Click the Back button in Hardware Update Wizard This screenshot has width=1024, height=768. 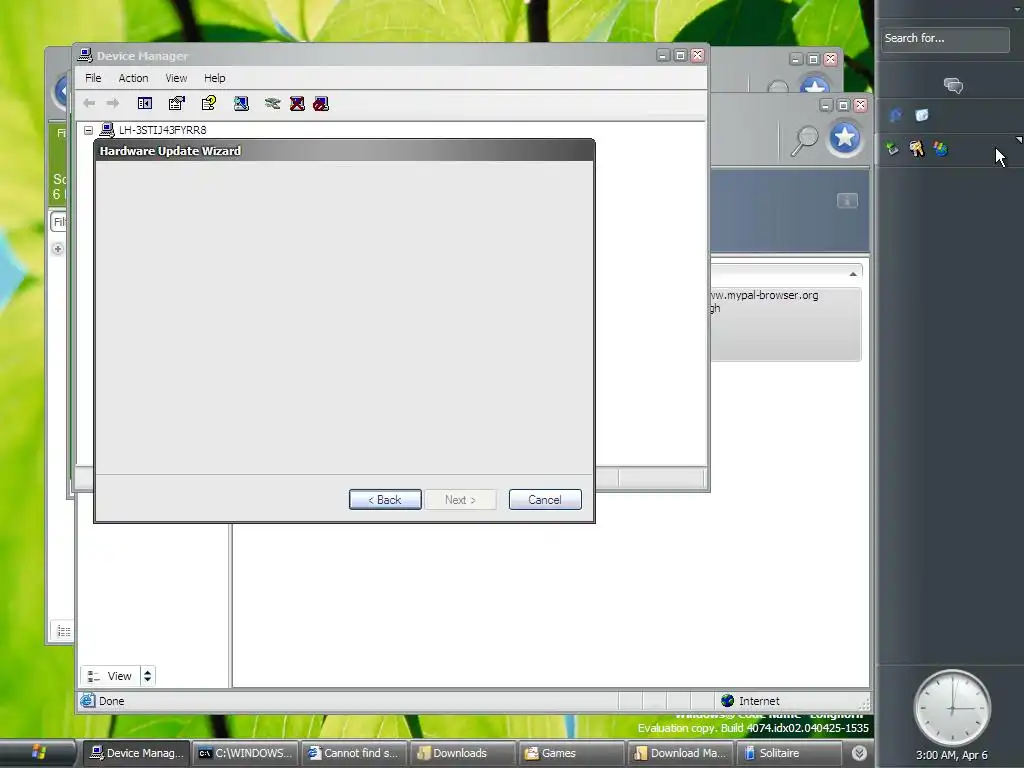click(385, 500)
